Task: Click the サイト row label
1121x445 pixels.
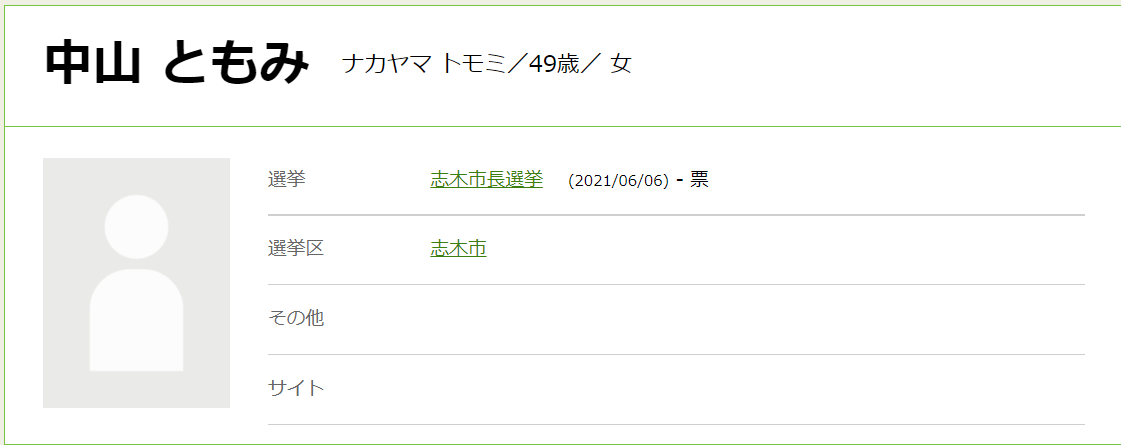Action: coord(296,389)
